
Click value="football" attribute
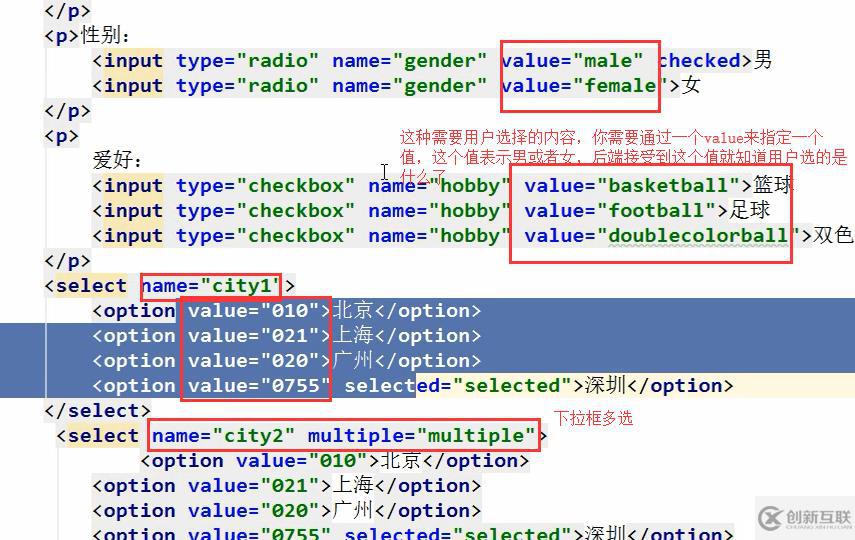619,211
